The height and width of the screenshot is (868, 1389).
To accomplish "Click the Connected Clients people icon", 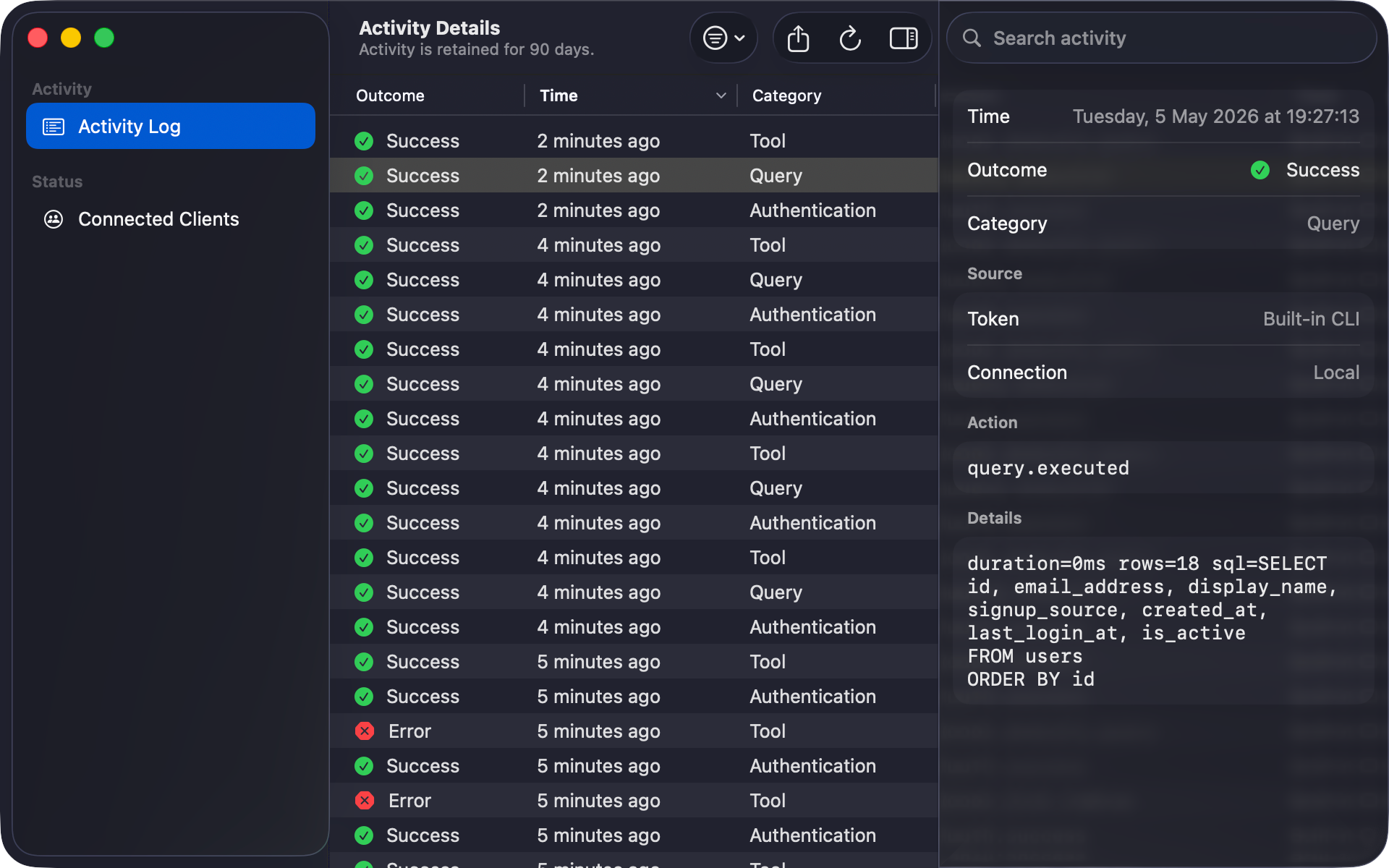I will pyautogui.click(x=54, y=219).
